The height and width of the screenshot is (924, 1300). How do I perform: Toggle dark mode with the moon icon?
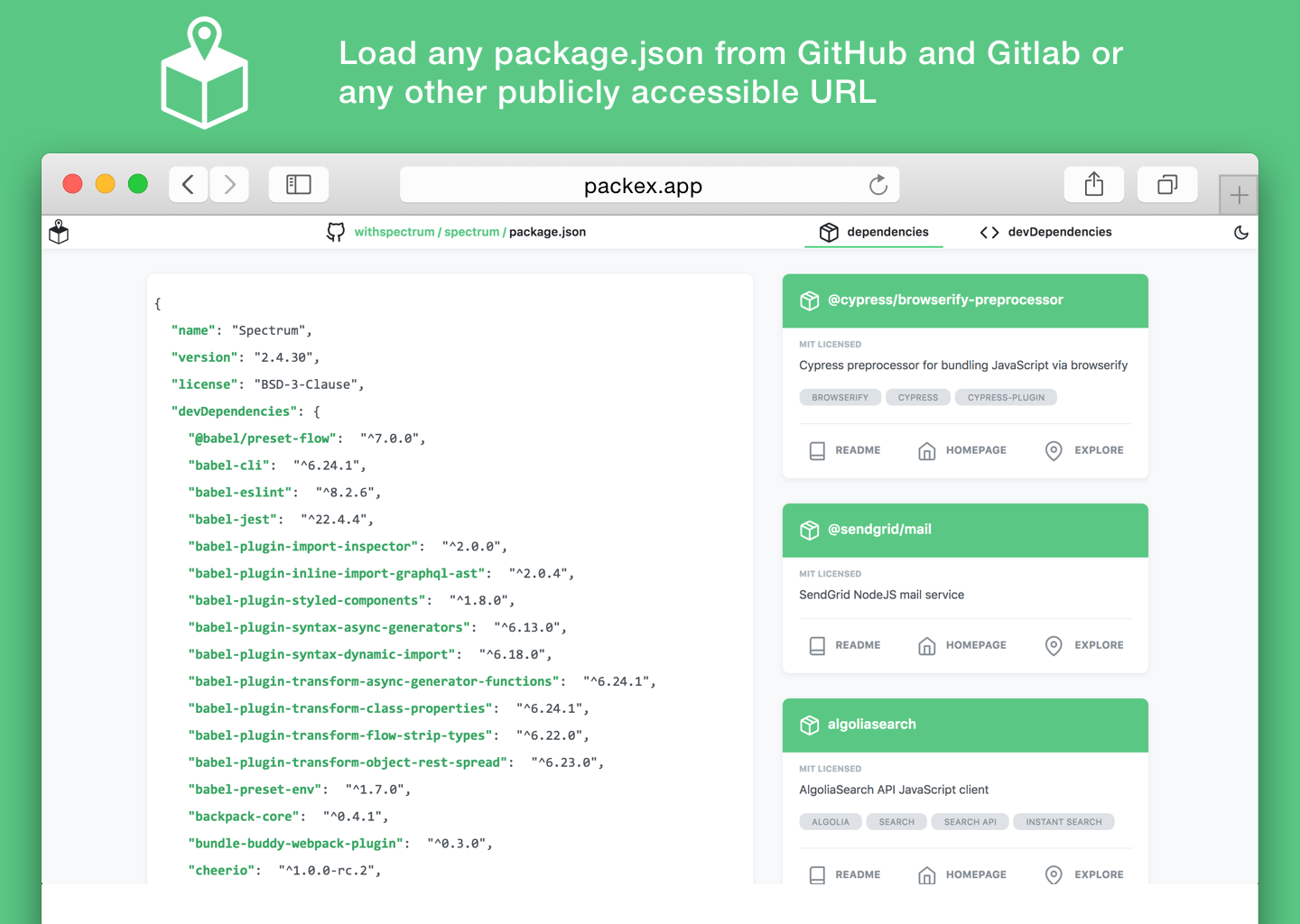[x=1241, y=232]
